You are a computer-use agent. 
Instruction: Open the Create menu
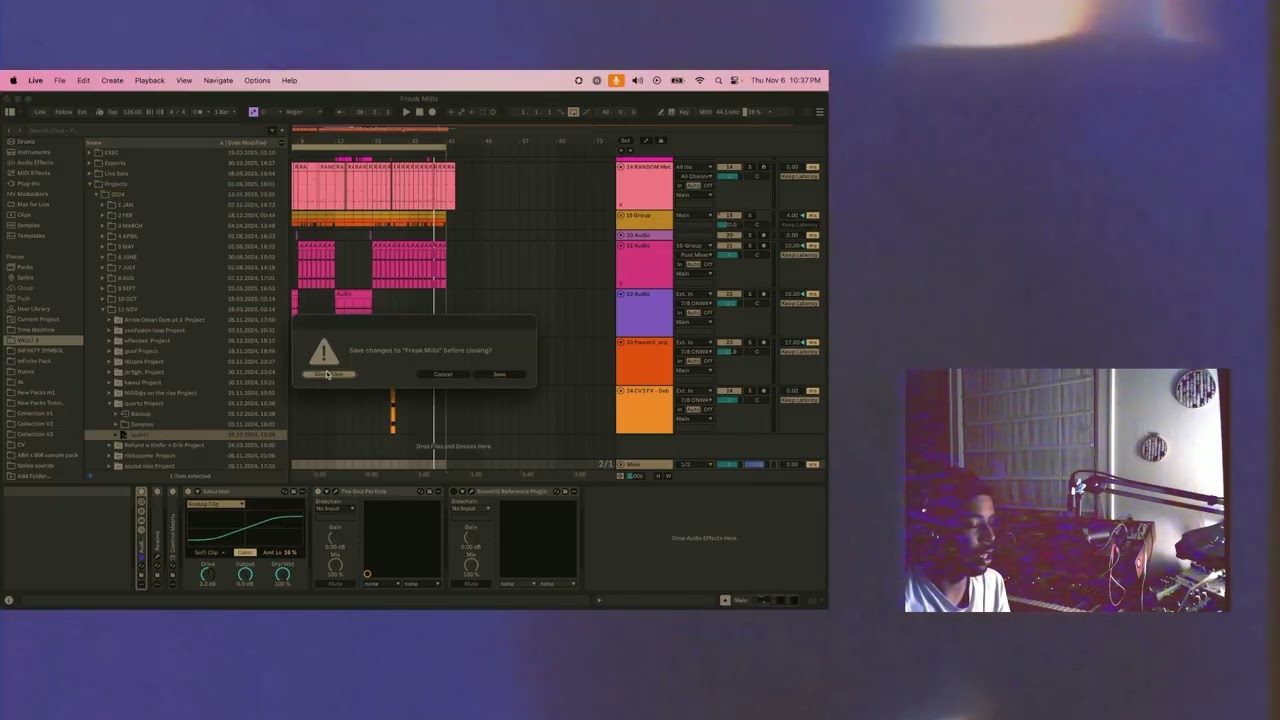[x=112, y=80]
